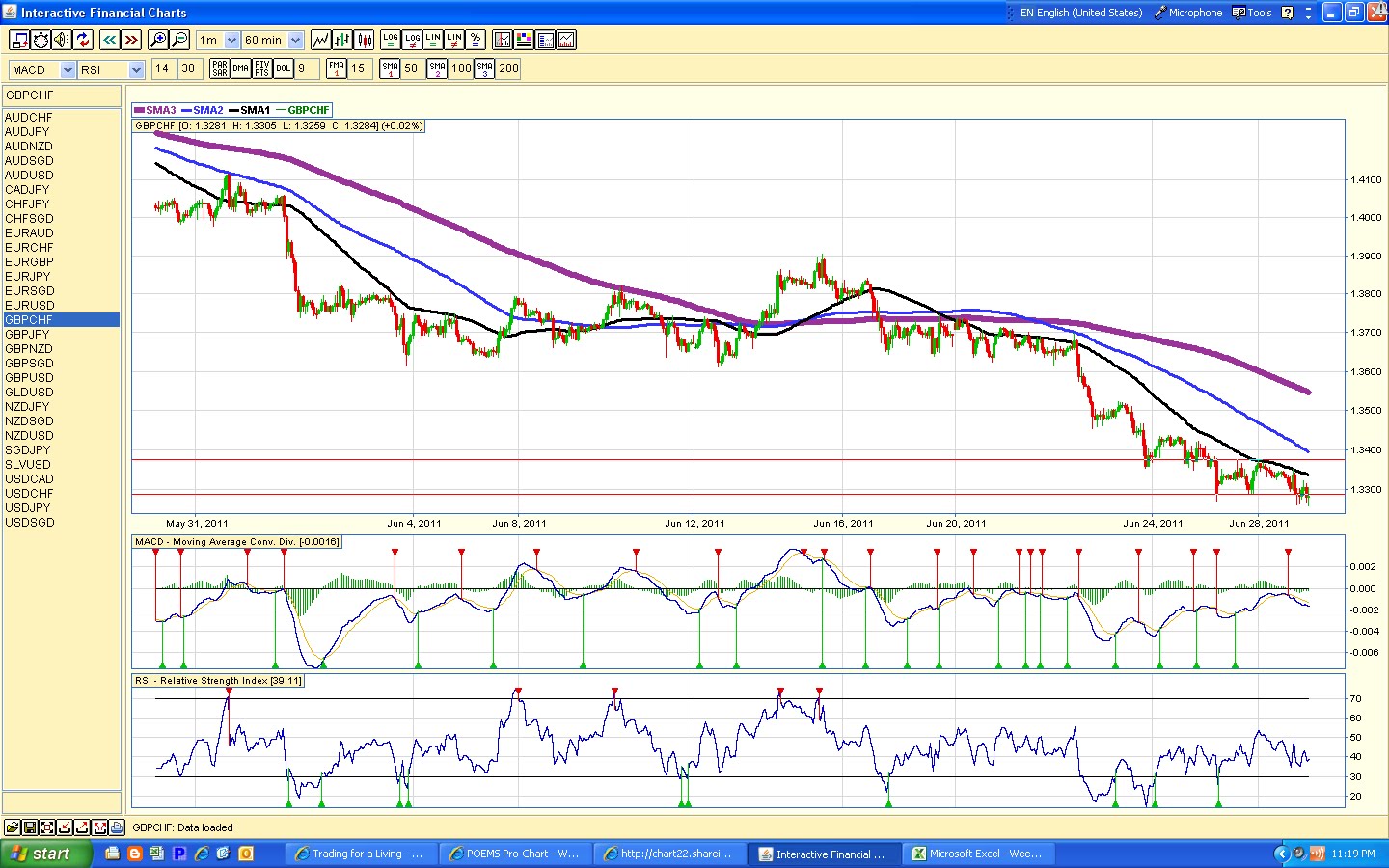Click the new chart window icon
The height and width of the screenshot is (868, 1389).
18,40
